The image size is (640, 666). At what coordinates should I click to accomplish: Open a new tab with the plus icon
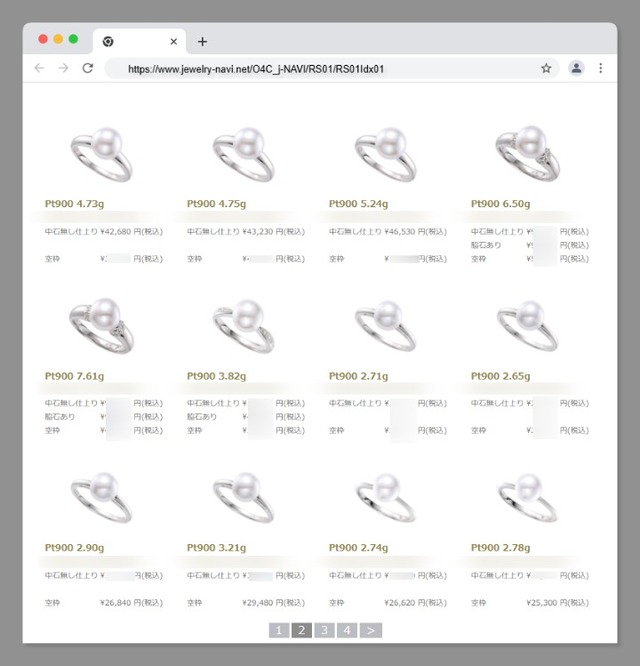(203, 42)
